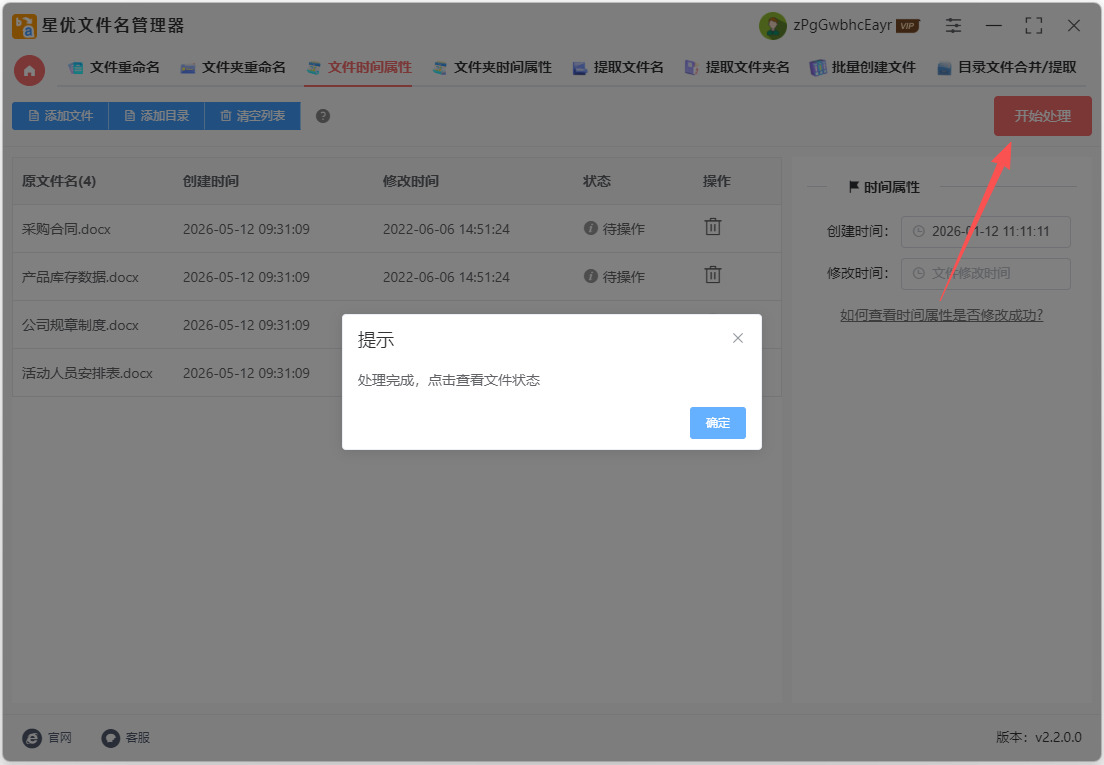
Task: Delete the 采购合同.docx row via trash icon
Action: (713, 227)
